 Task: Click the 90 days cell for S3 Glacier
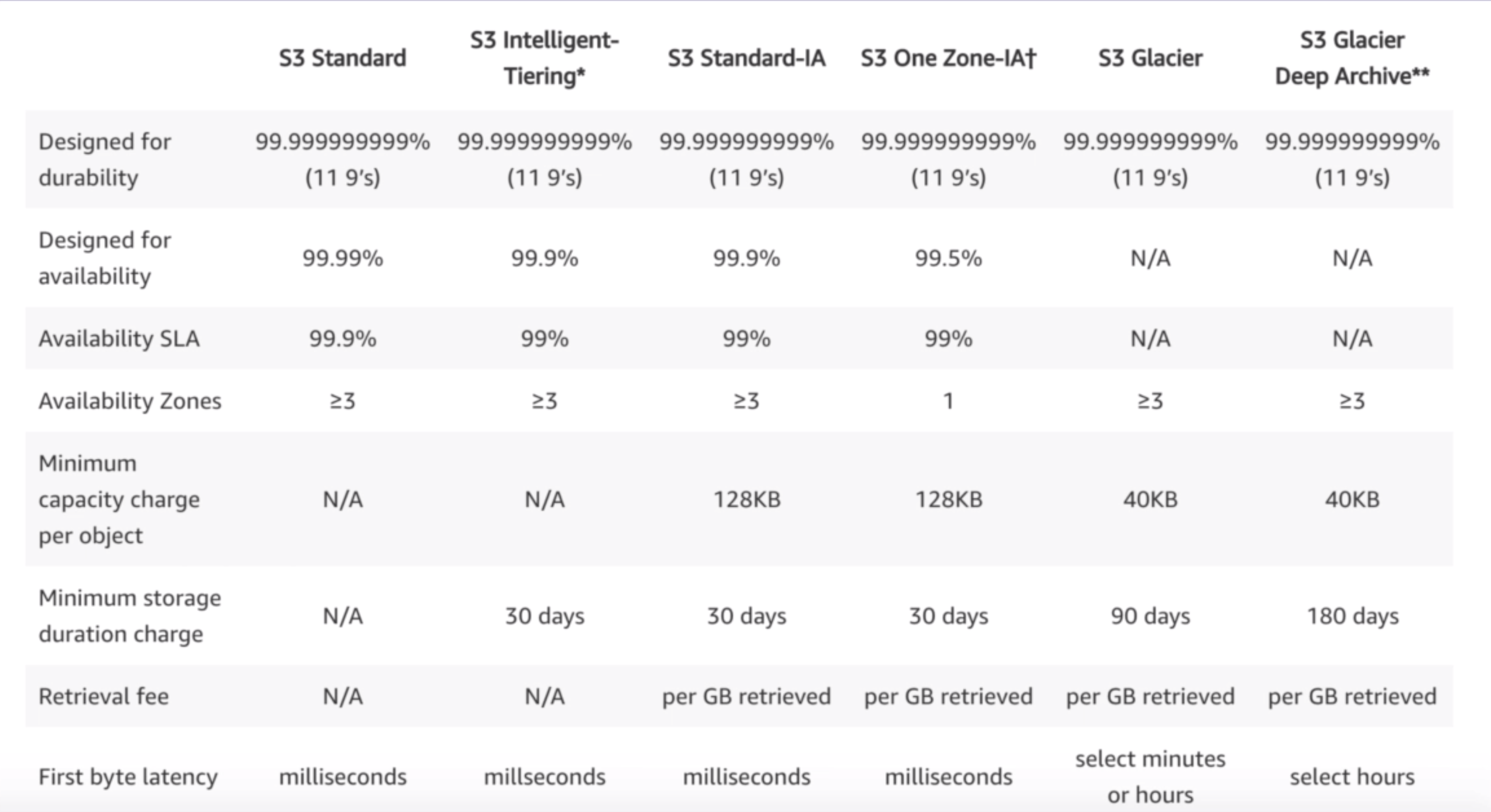coord(1150,616)
